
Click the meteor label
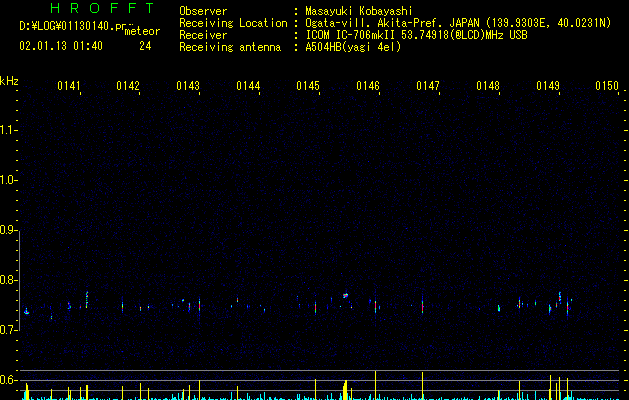[x=142, y=31]
